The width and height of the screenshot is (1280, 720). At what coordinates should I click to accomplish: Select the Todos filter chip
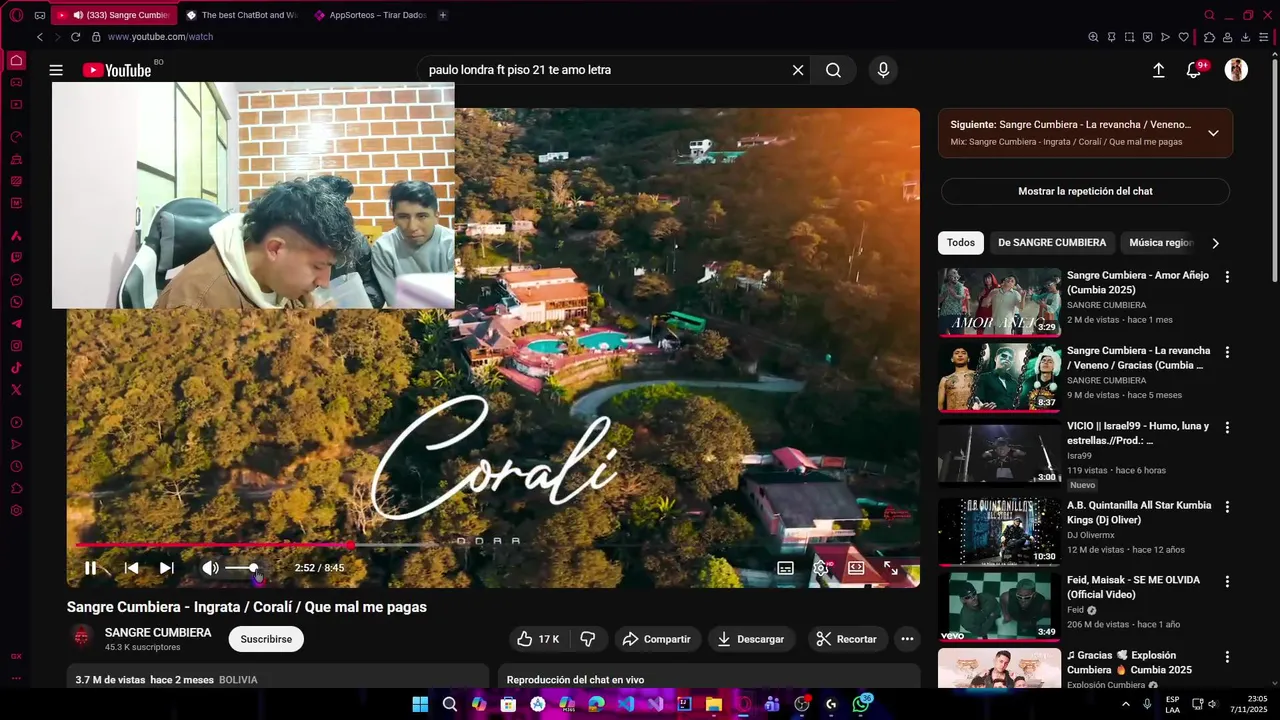point(961,243)
